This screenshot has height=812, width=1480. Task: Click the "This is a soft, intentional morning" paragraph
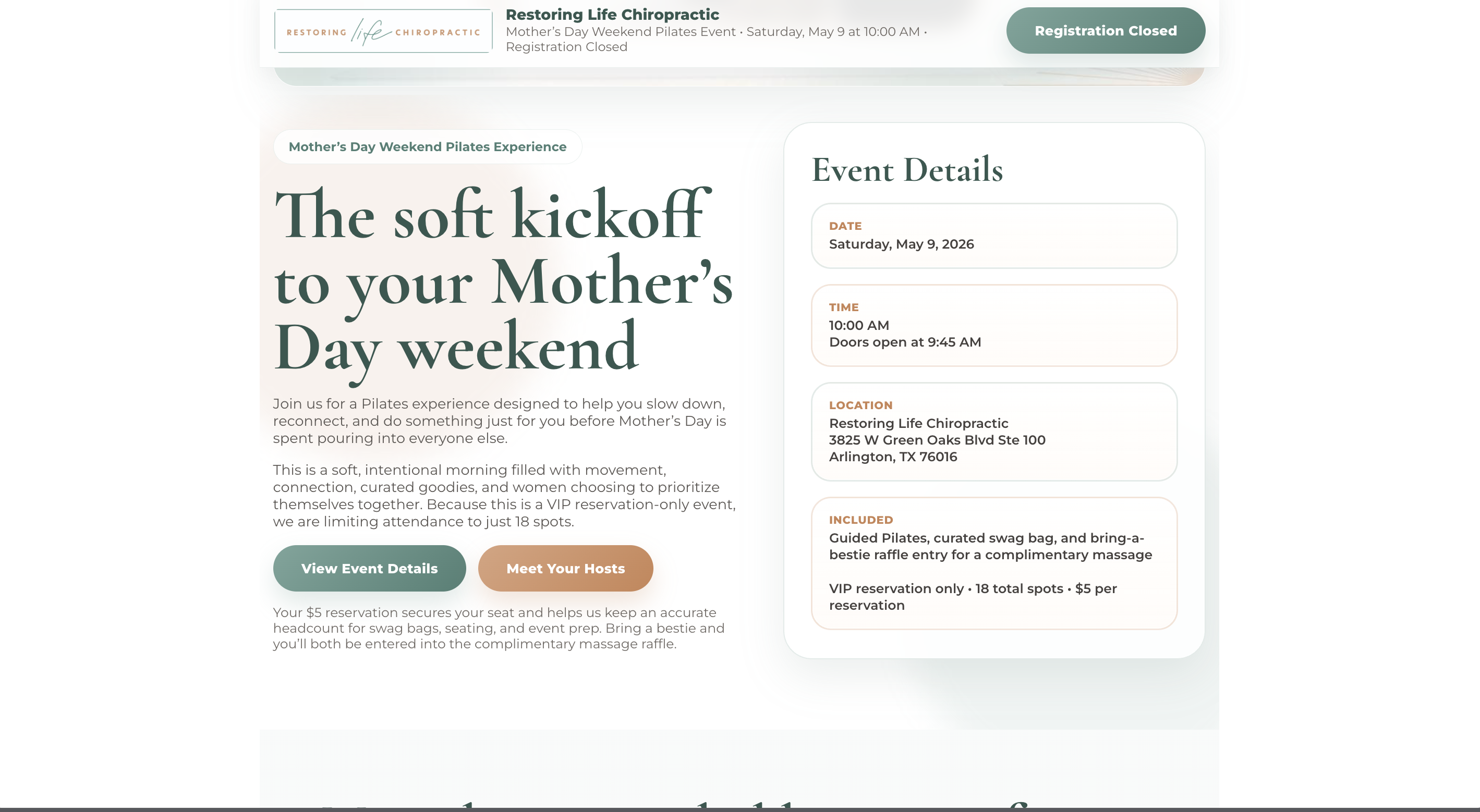pos(504,496)
